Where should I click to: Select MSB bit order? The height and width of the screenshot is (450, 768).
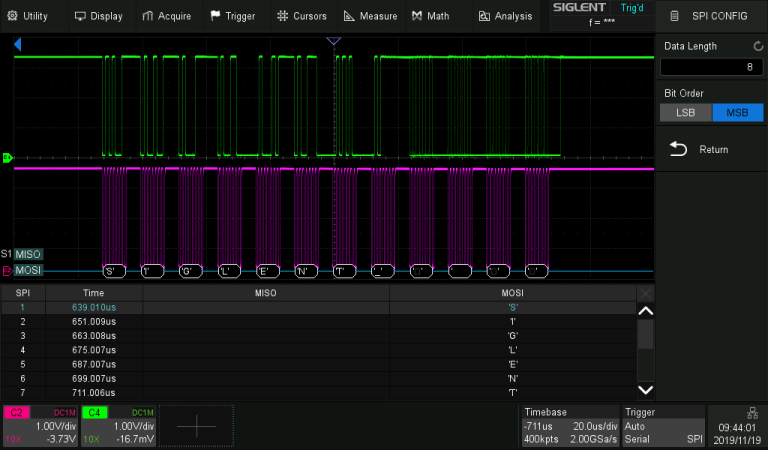tap(737, 112)
